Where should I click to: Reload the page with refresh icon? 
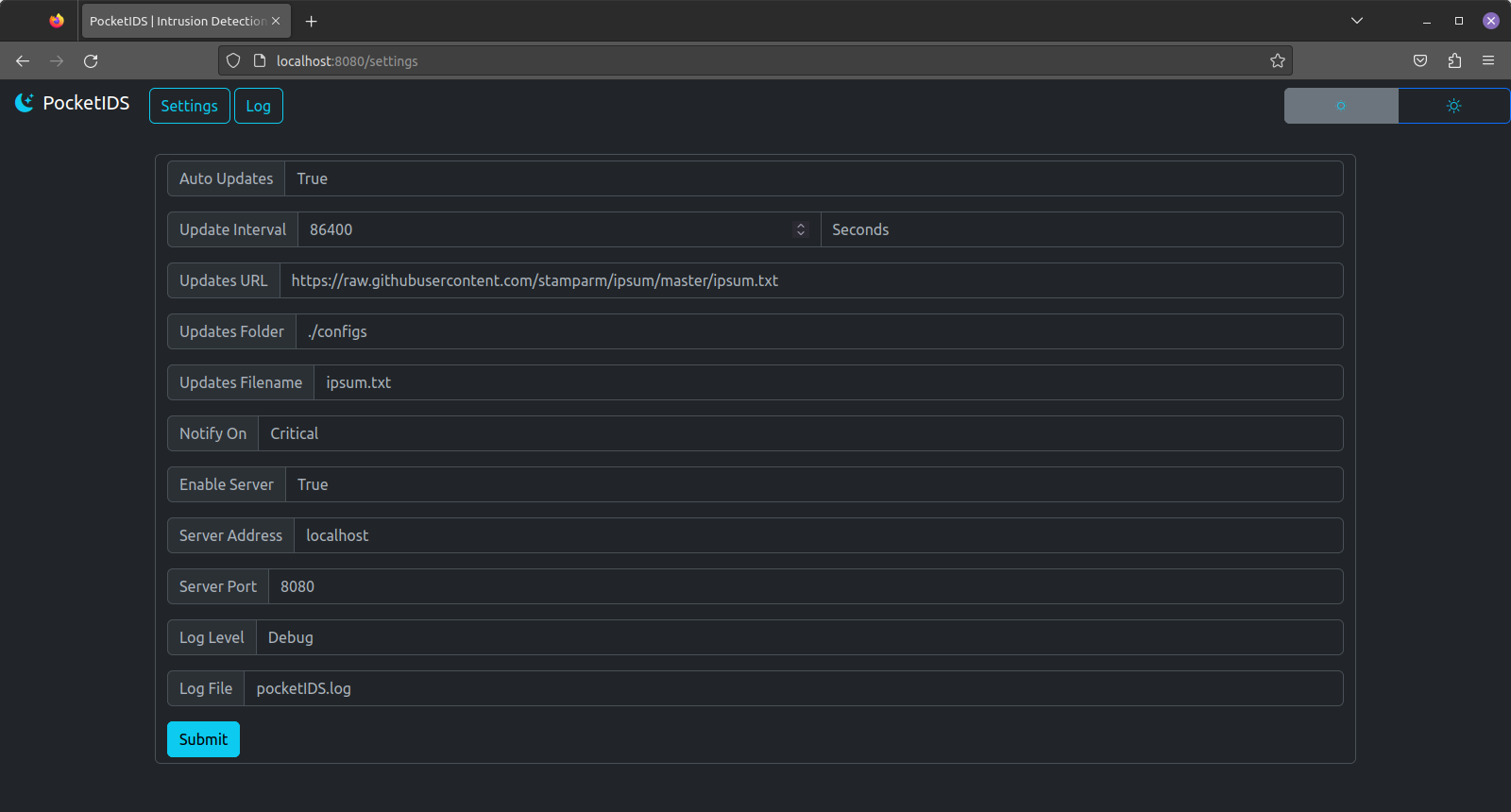91,60
